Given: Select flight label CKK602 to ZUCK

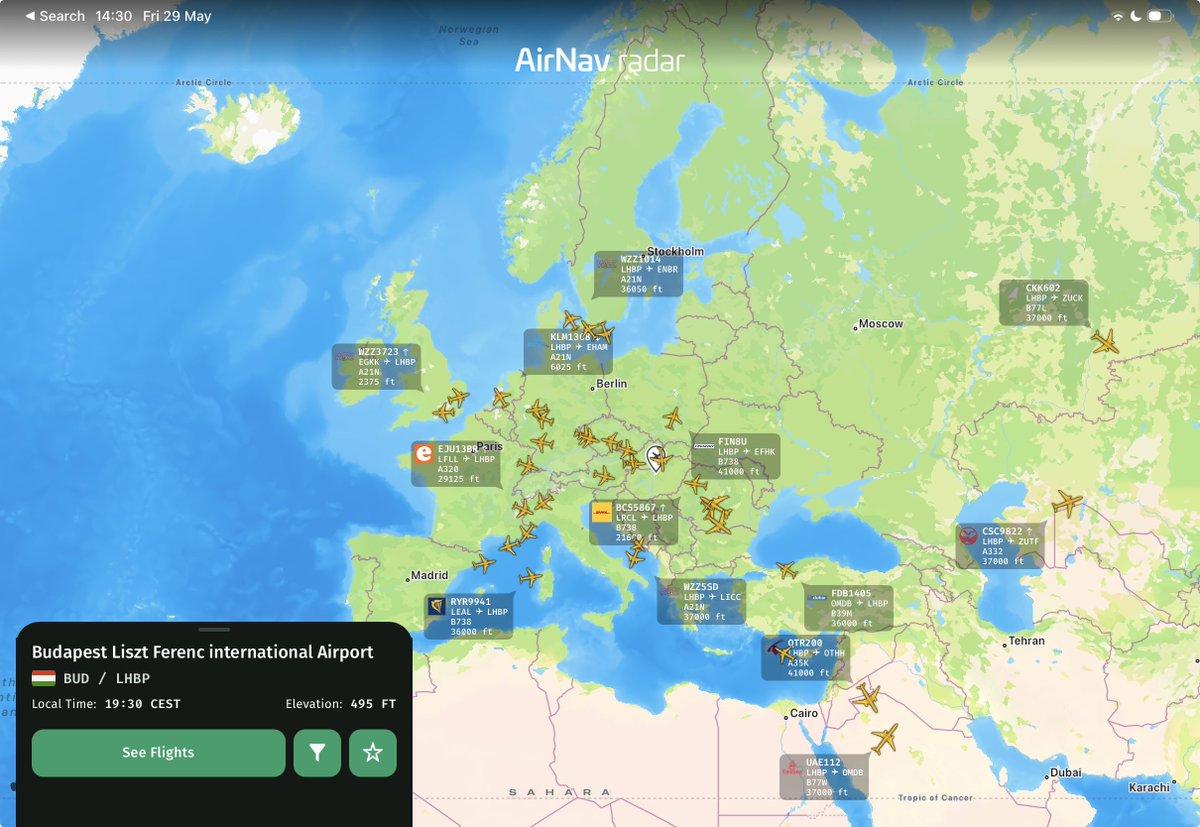Looking at the screenshot, I should click(x=1044, y=302).
